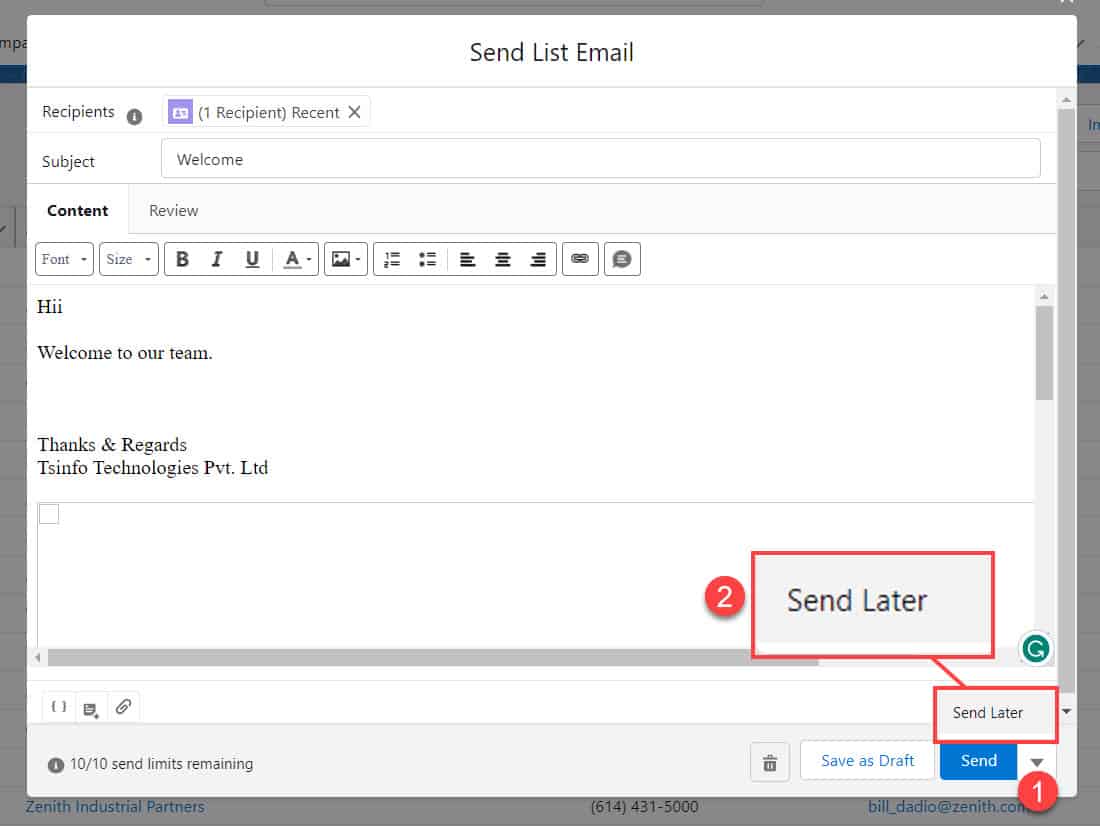
Task: Open the Font dropdown
Action: [x=64, y=259]
